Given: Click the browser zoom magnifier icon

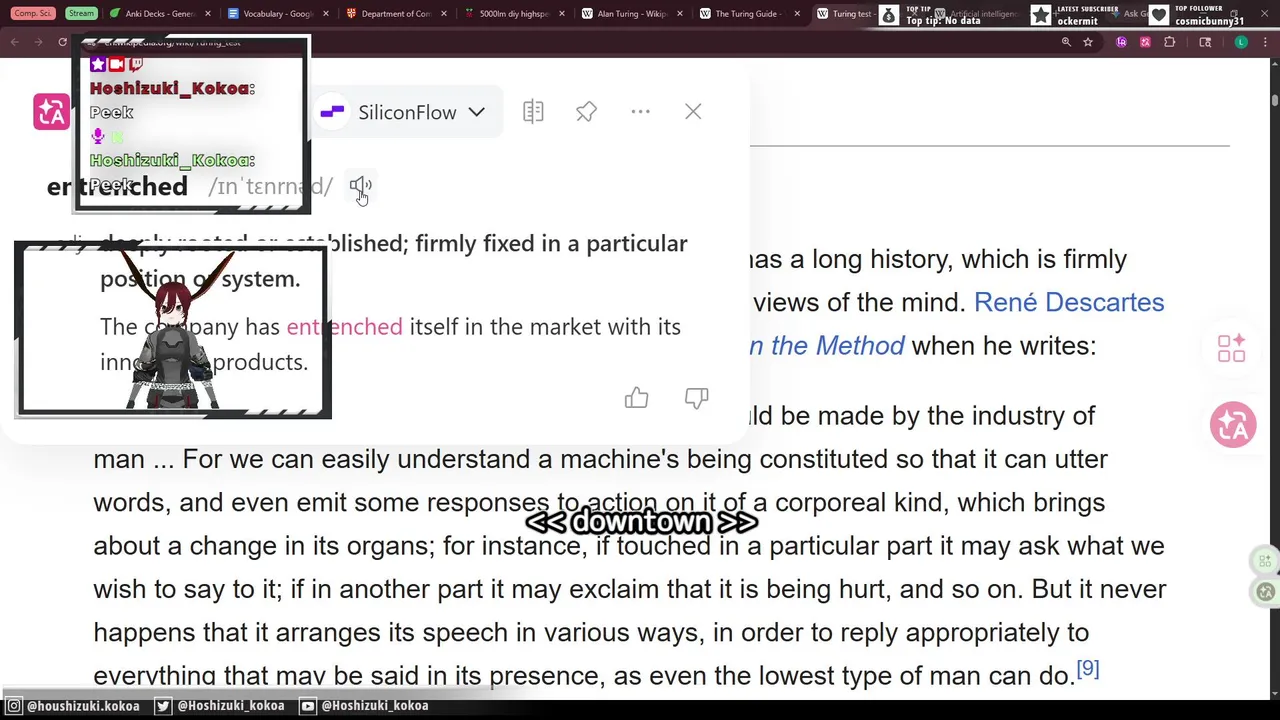Looking at the screenshot, I should pyautogui.click(x=1066, y=42).
